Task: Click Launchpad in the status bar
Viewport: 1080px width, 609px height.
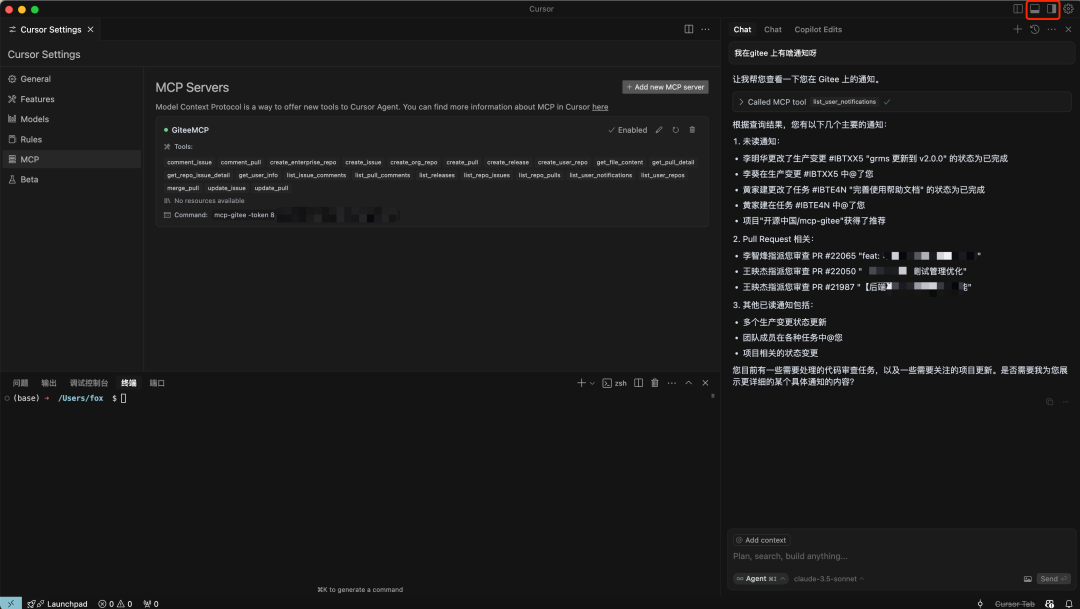Action: click(58, 604)
